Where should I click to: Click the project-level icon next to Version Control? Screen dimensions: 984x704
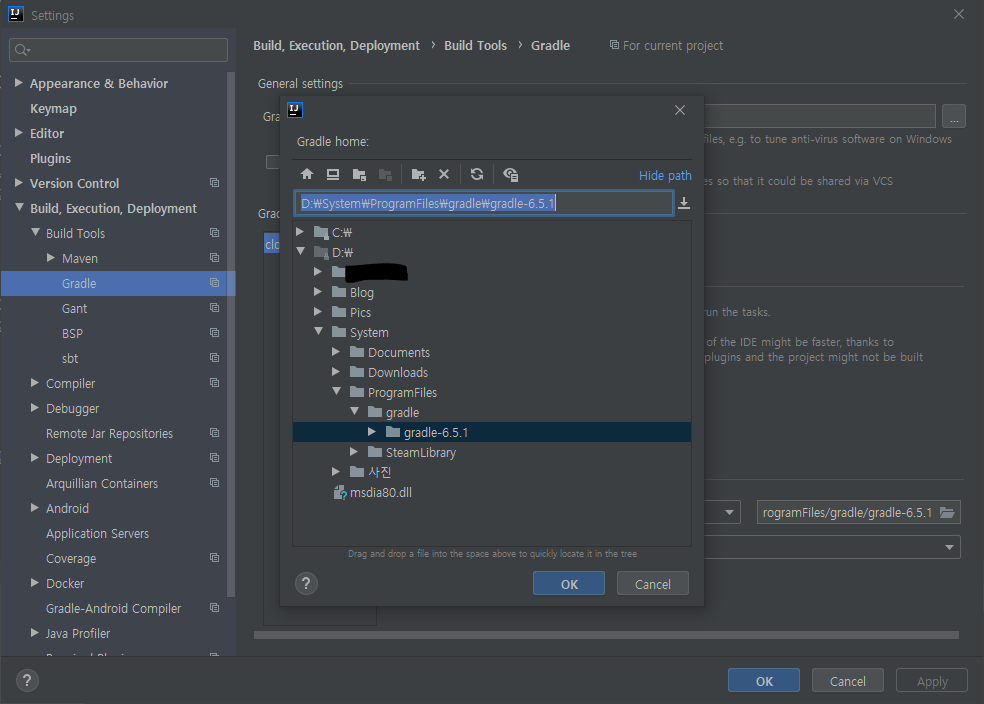(215, 183)
